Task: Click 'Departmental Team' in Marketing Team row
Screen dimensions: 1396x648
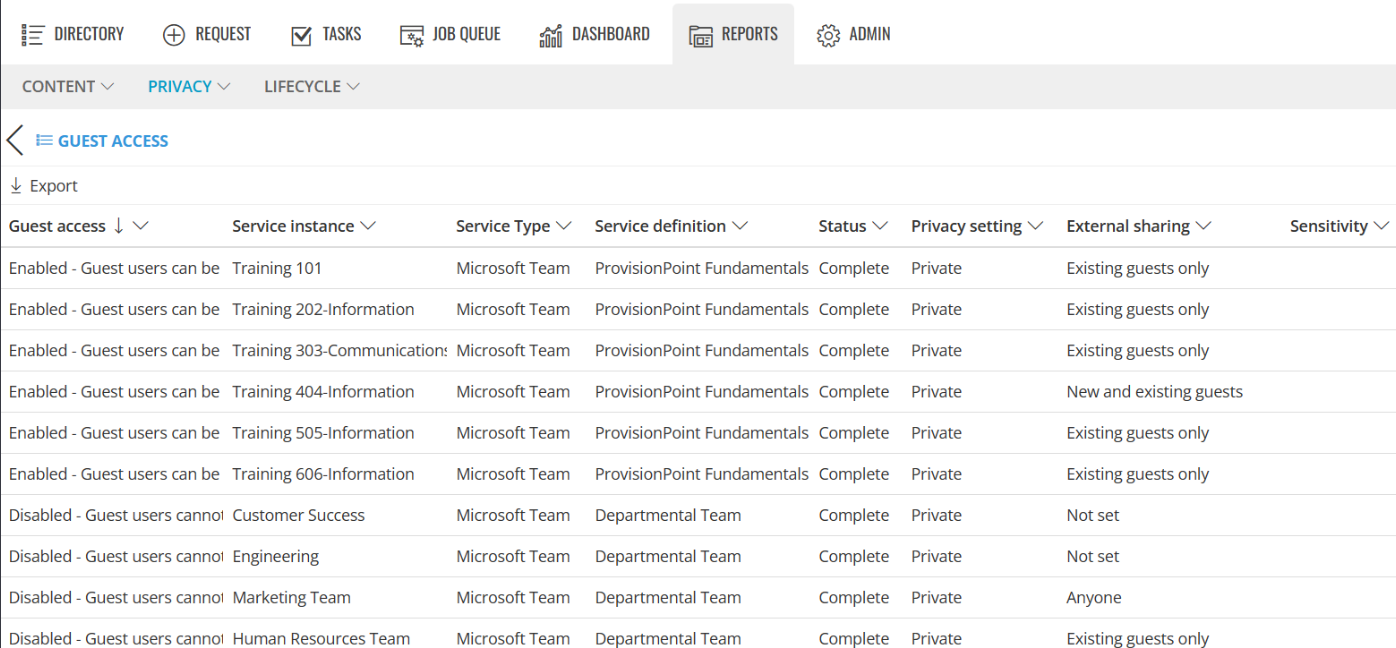Action: (x=668, y=597)
